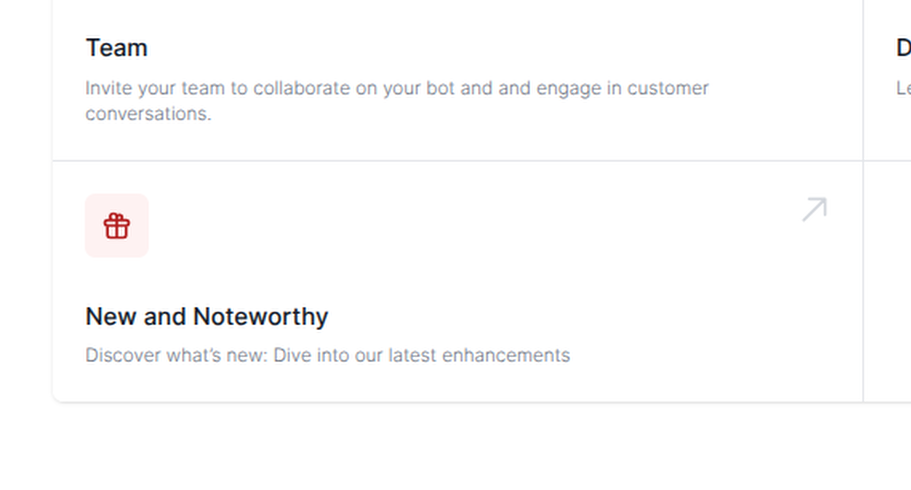Screen dimensions: 911x490
Task: Click the Team card heading
Action: (x=116, y=48)
